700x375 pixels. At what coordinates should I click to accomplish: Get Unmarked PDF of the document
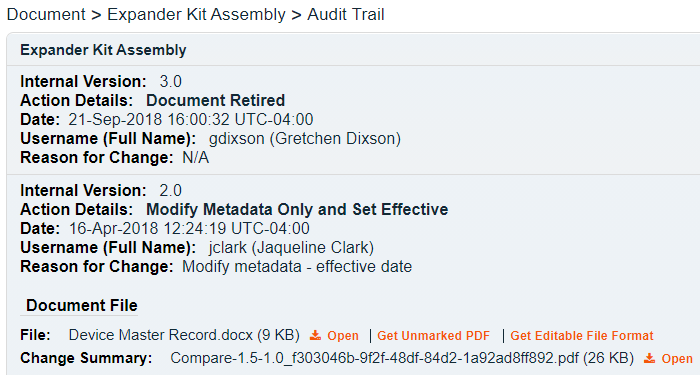coord(433,336)
